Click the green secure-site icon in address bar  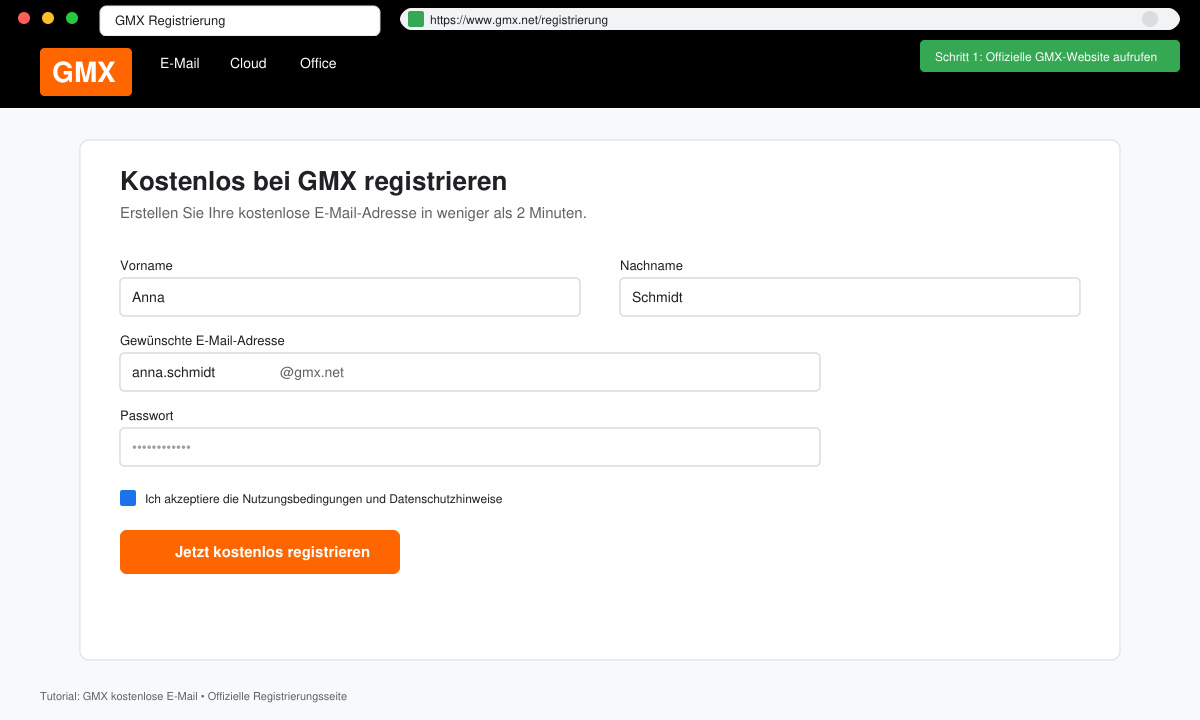coord(416,19)
